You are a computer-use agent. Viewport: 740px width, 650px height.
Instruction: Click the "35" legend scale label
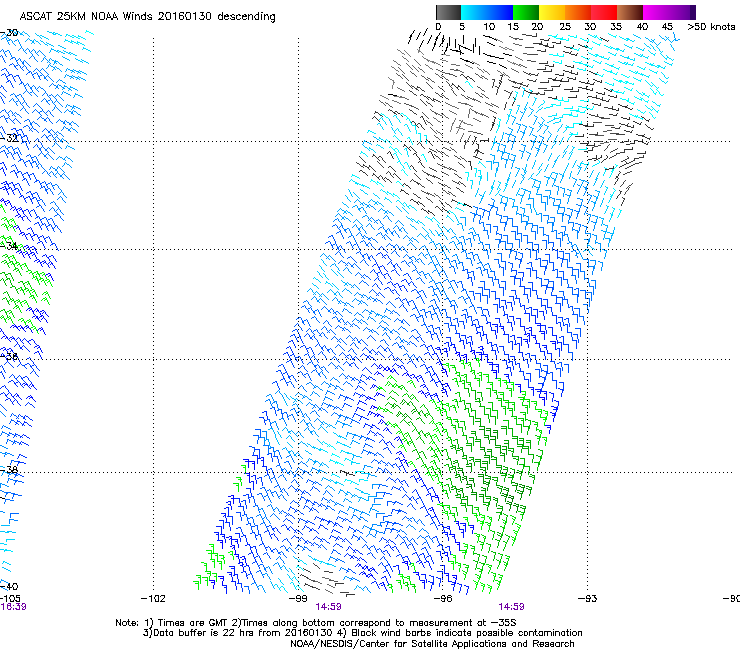(x=616, y=27)
